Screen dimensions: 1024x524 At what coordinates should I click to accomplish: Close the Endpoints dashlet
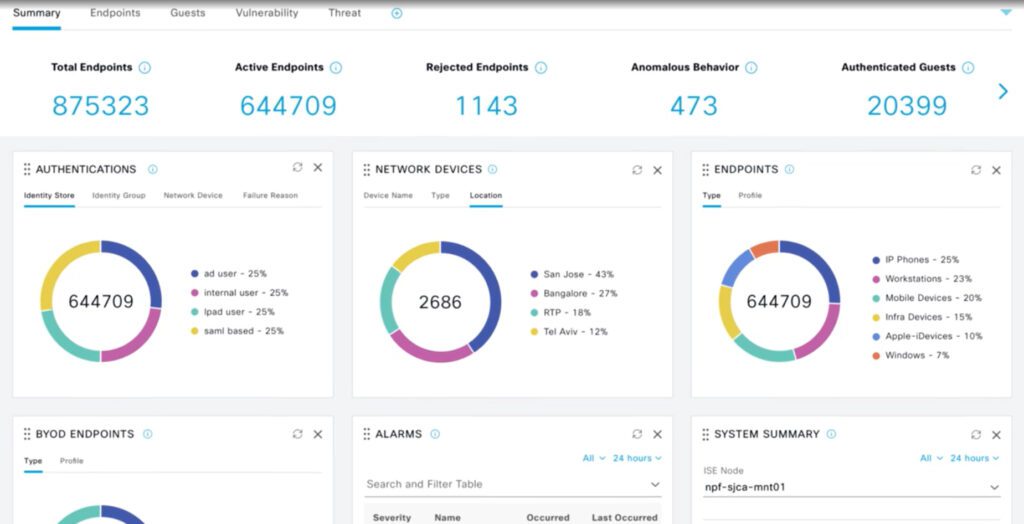coord(997,170)
